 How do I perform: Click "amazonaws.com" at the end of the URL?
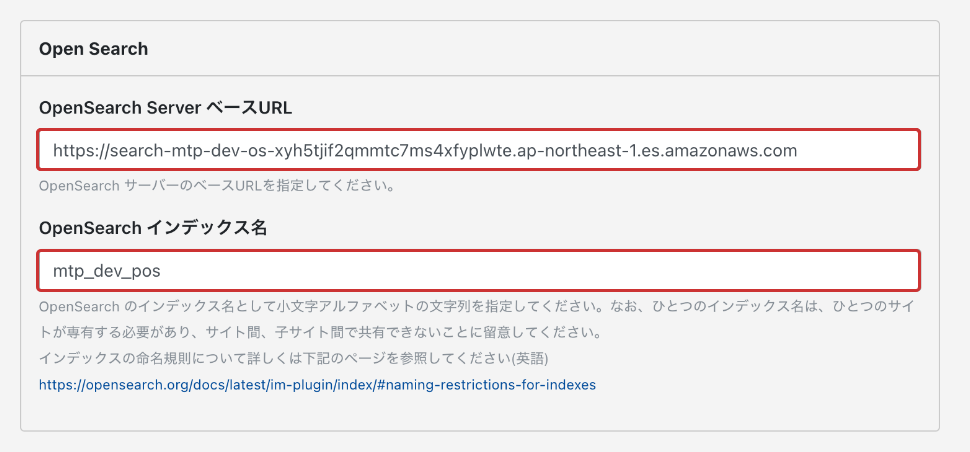[x=739, y=150]
